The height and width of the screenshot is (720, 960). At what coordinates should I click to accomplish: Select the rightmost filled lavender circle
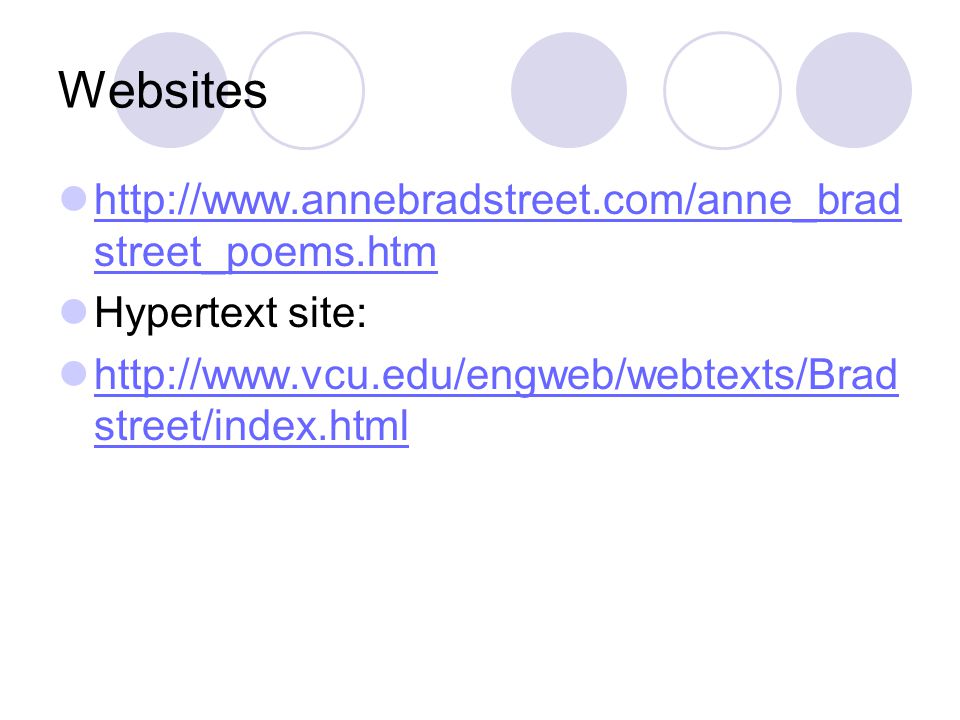tap(853, 90)
